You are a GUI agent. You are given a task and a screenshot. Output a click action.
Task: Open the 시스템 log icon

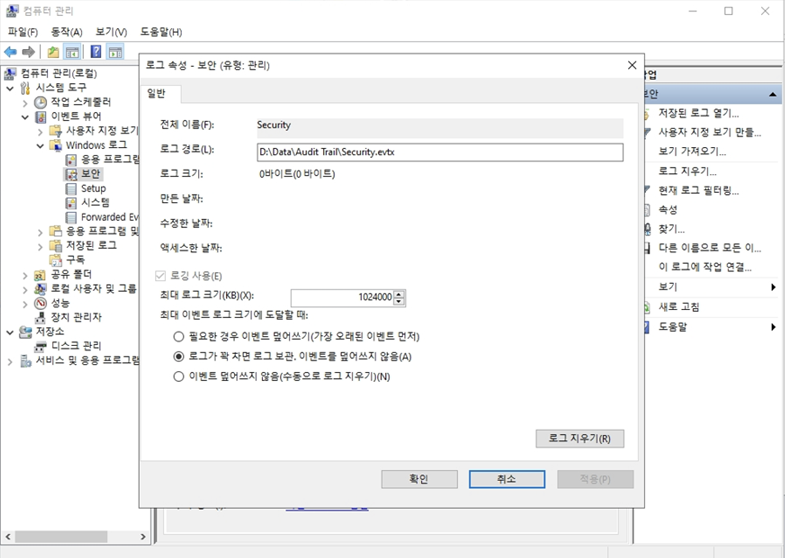click(x=72, y=203)
